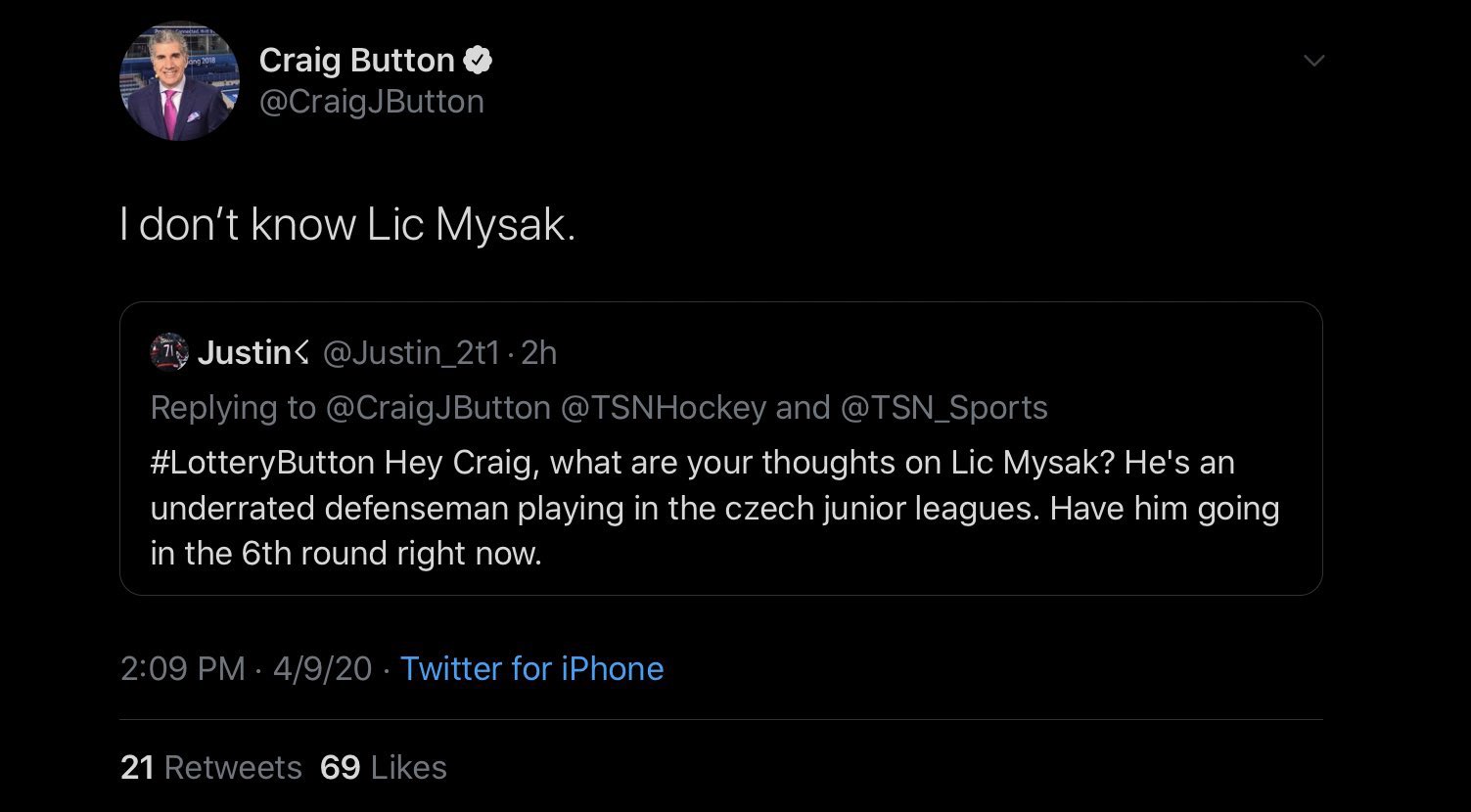
Task: View the 69 Likes list
Action: pos(383,767)
